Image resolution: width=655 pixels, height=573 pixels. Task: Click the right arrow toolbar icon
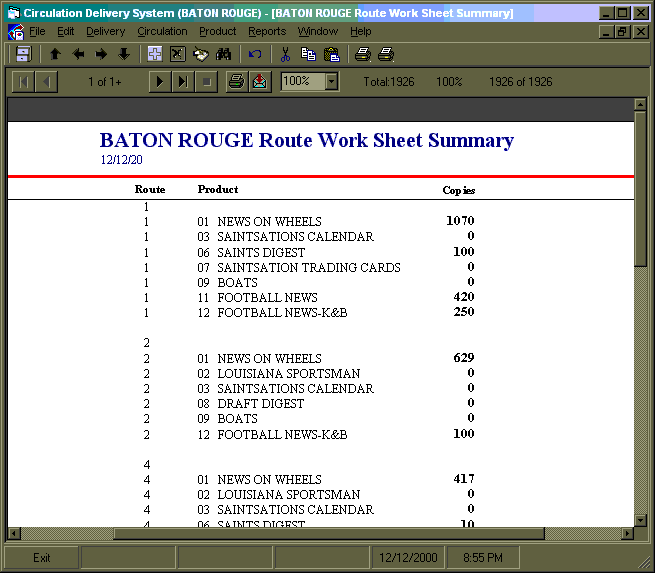point(101,54)
